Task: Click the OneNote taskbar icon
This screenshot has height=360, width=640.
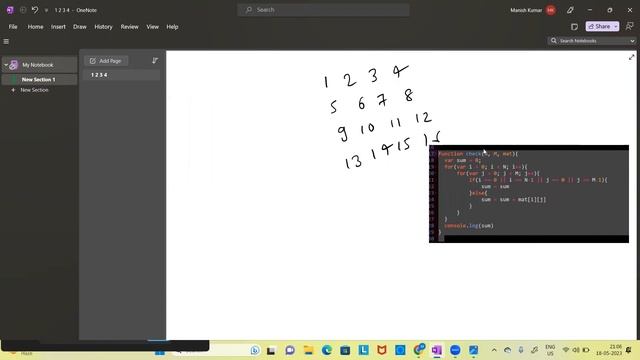Action: (437, 350)
